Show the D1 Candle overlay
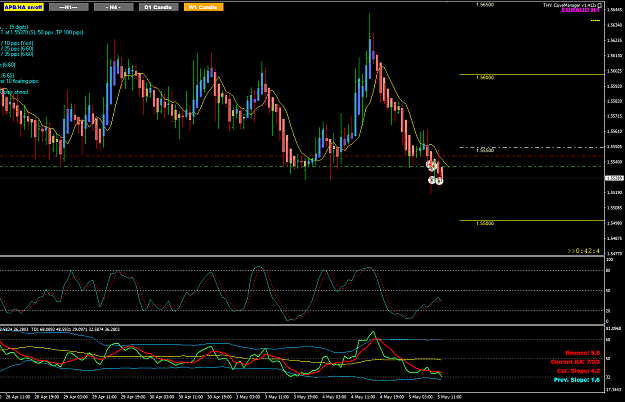This screenshot has width=625, height=402. (x=159, y=7)
